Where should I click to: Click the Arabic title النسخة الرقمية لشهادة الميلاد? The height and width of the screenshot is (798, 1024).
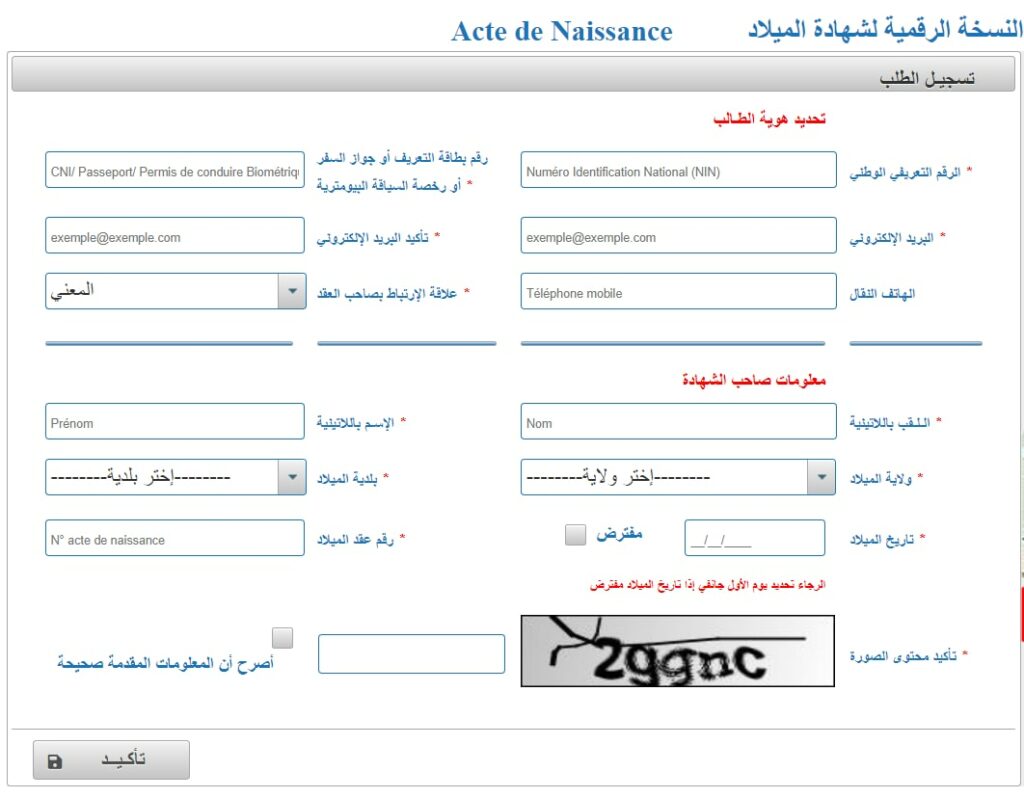[x=885, y=29]
